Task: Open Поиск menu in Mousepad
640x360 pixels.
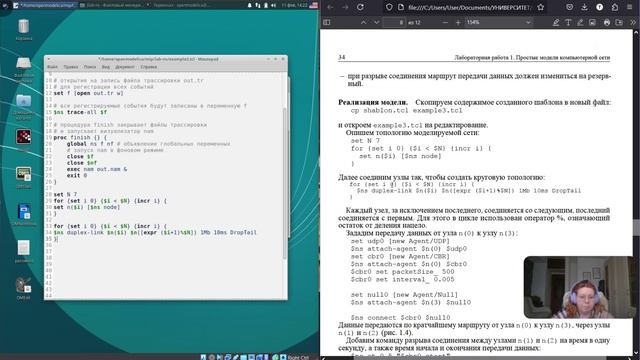Action: click(x=90, y=67)
